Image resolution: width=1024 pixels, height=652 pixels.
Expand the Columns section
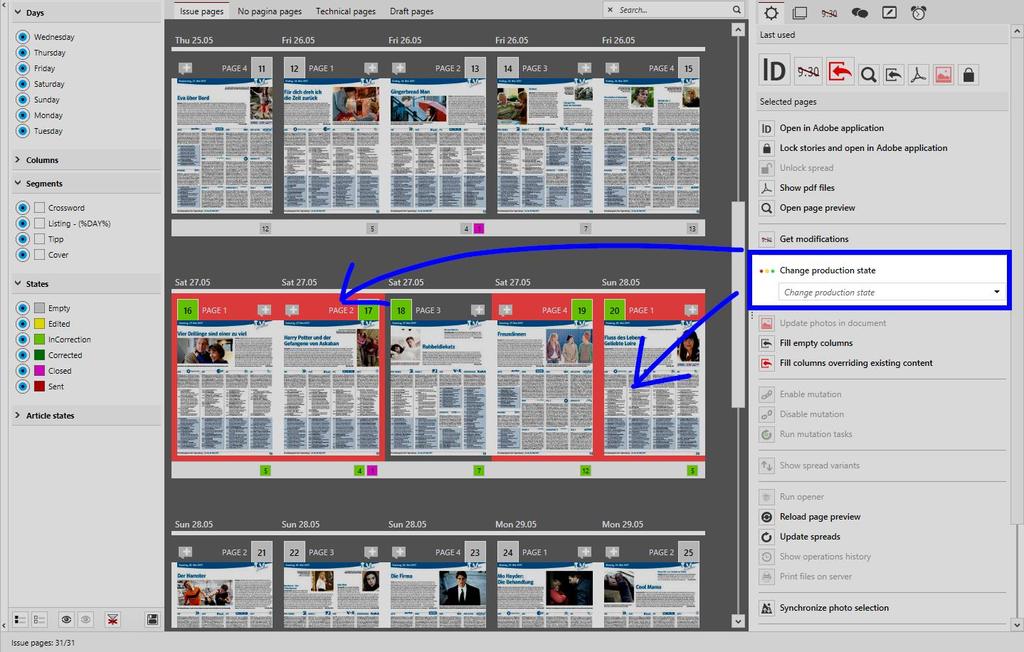tap(18, 160)
